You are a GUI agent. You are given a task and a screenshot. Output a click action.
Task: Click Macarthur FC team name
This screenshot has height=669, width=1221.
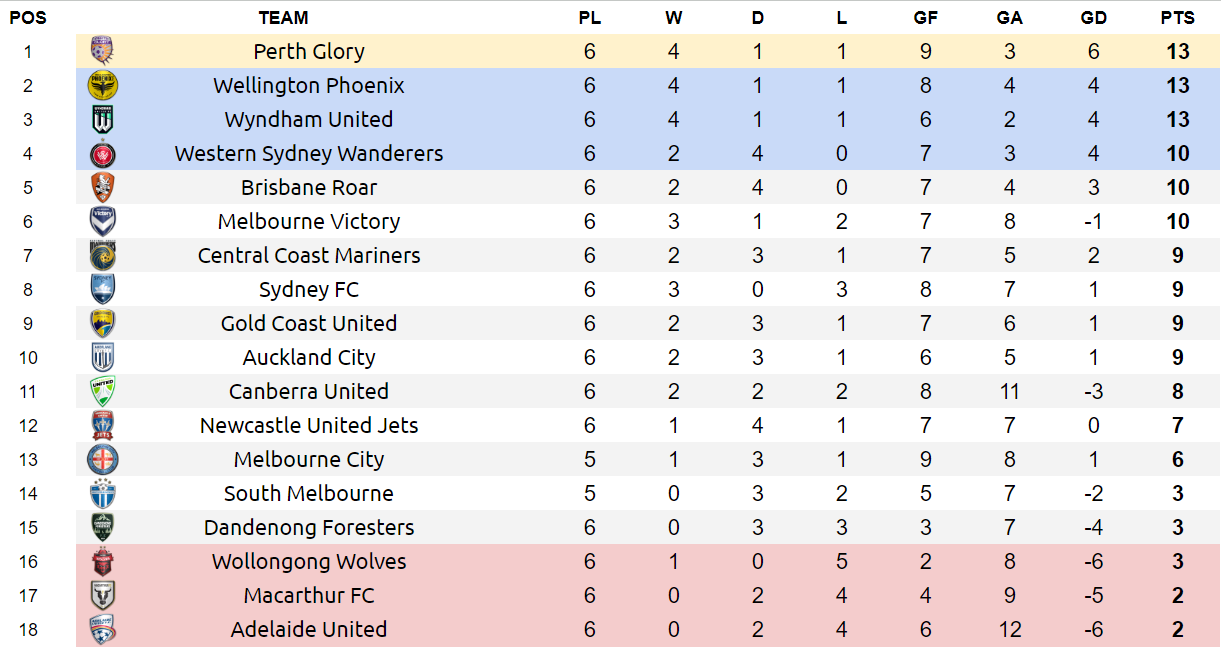309,595
